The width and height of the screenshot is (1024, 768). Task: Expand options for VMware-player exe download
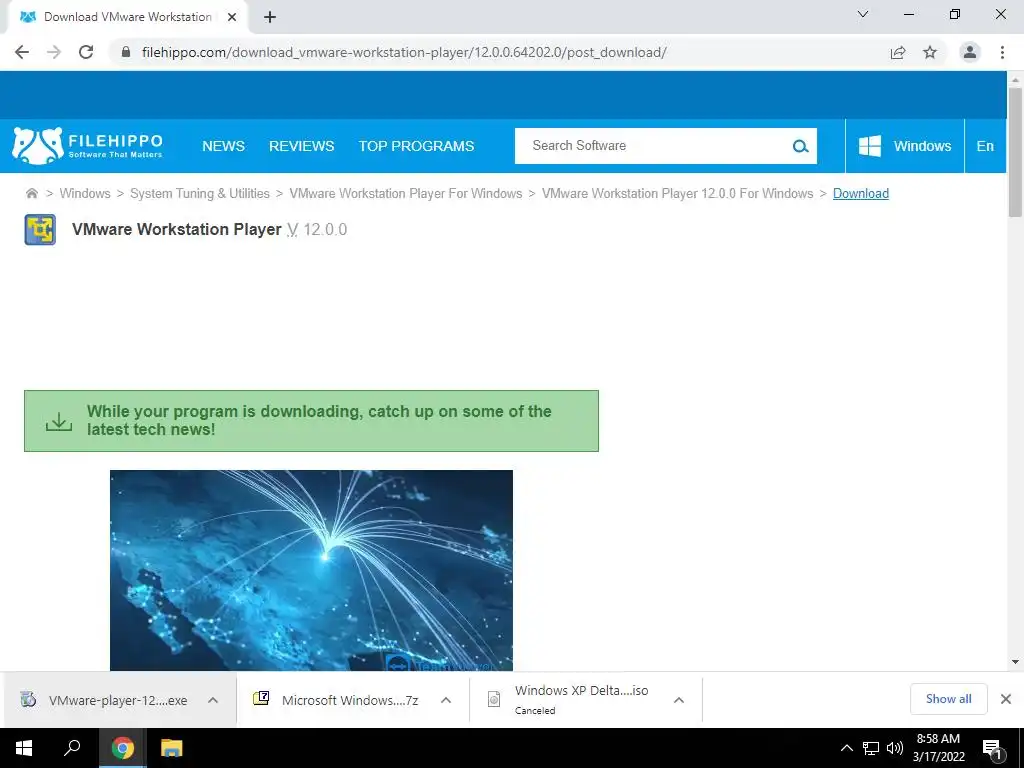[x=213, y=700]
